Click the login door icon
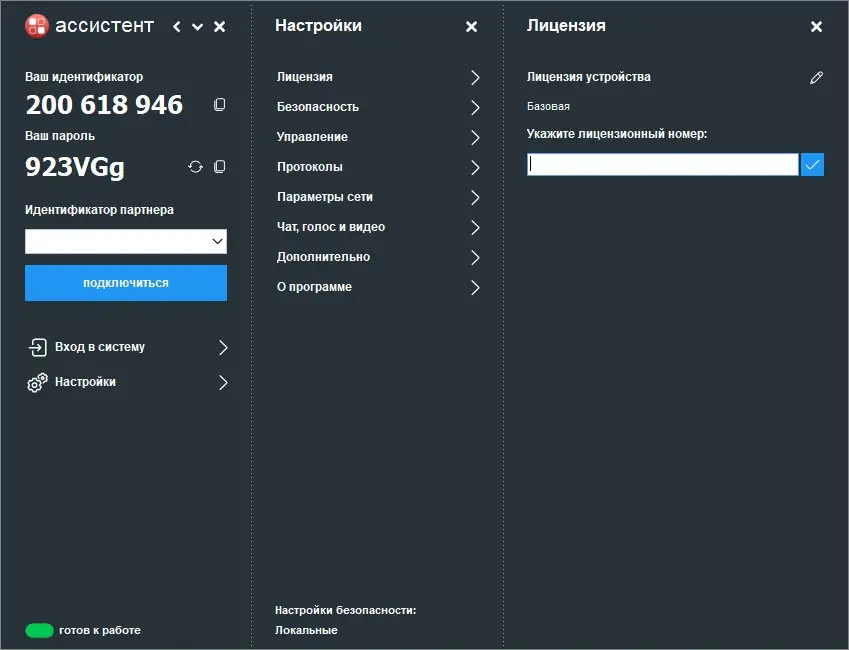 pos(38,347)
